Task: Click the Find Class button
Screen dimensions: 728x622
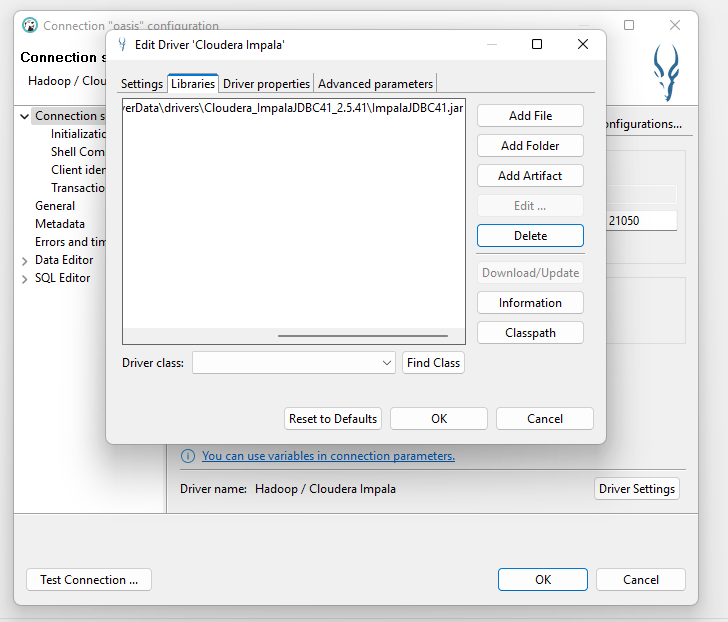Action: coord(433,363)
